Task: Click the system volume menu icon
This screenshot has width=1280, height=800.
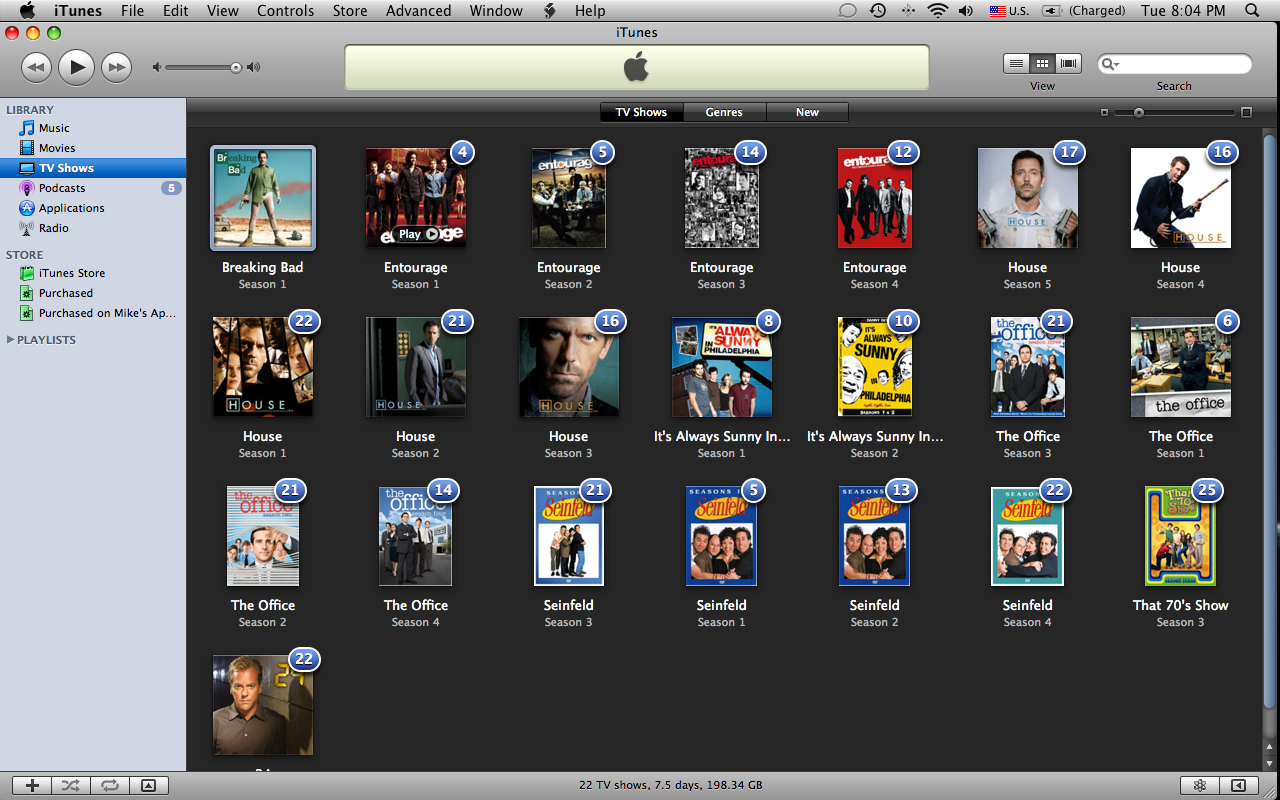Action: pos(965,11)
